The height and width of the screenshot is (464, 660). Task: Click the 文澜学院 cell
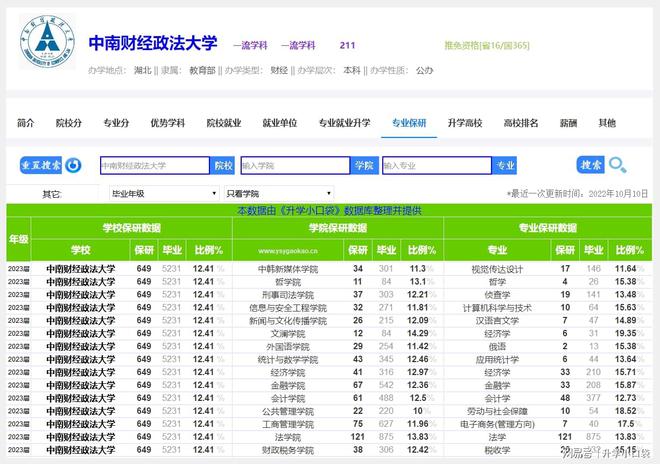tap(288, 334)
